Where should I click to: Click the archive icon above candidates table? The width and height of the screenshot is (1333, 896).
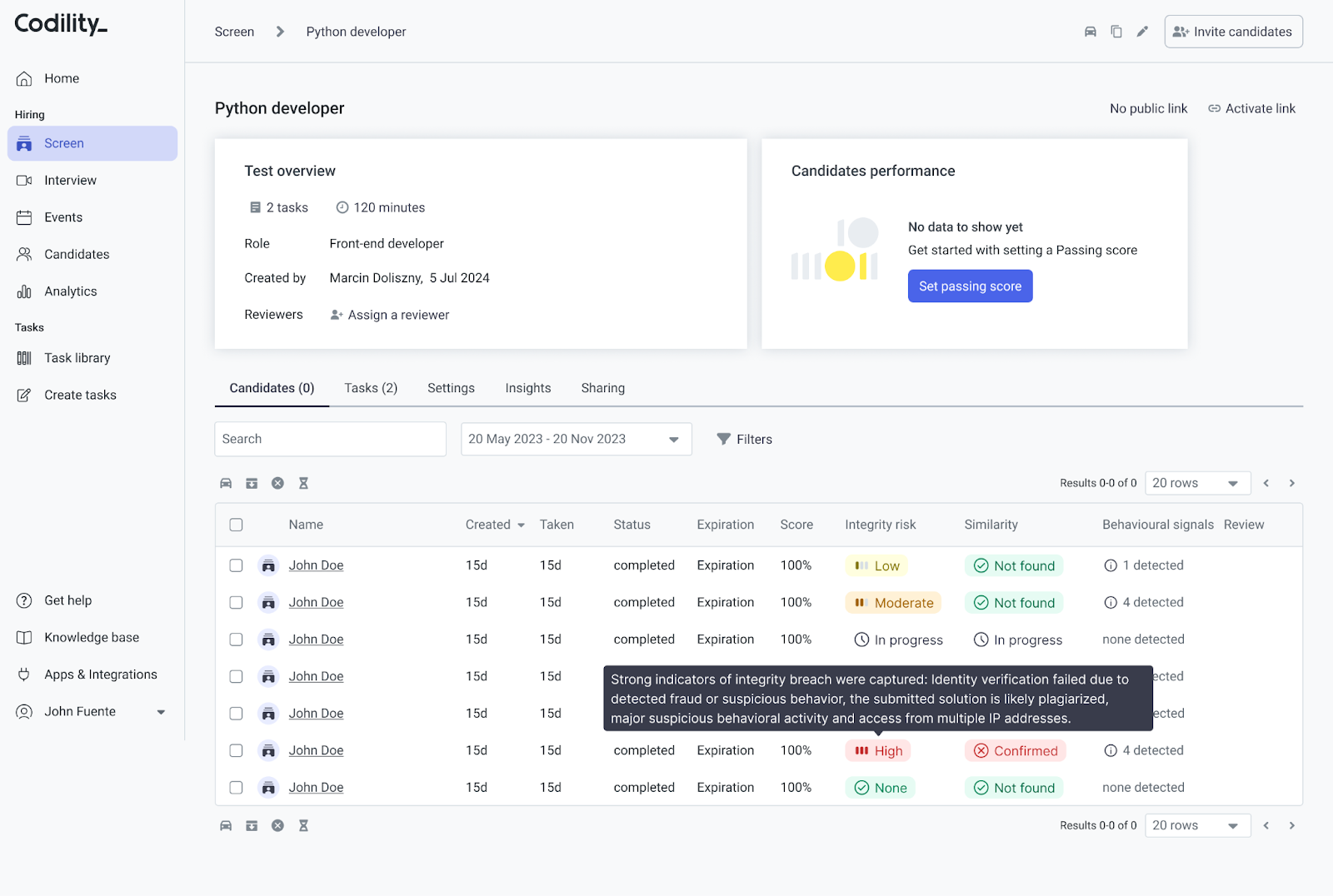(252, 483)
